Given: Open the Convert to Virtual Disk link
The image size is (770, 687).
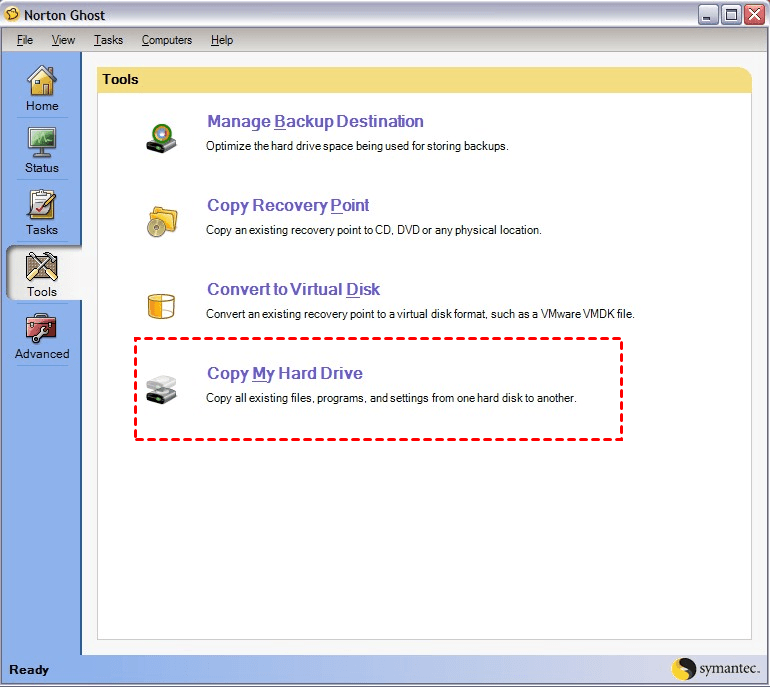Looking at the screenshot, I should [x=293, y=289].
